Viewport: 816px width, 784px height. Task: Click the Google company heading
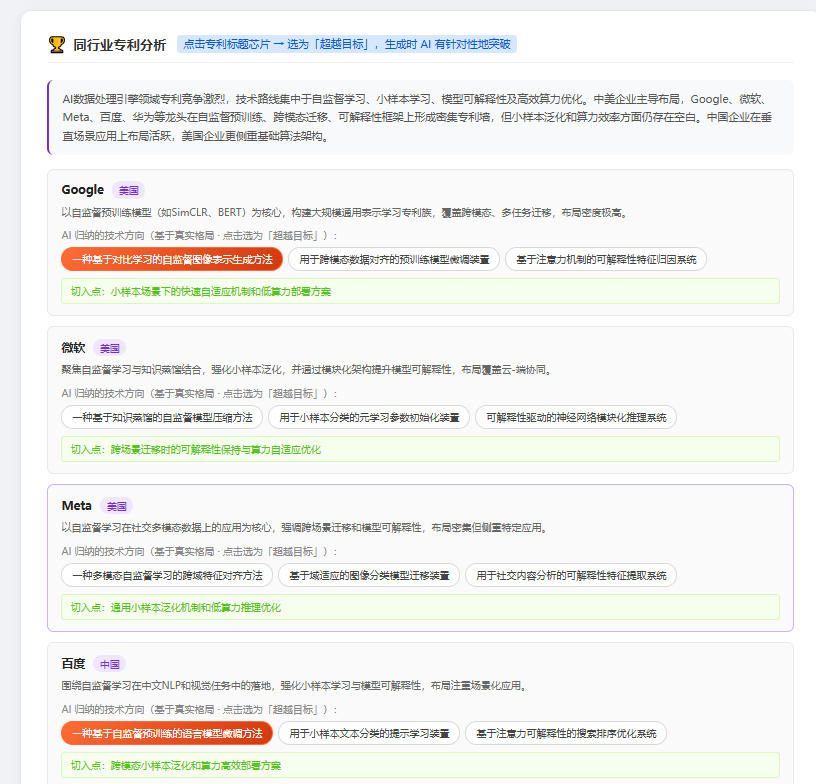(x=83, y=190)
